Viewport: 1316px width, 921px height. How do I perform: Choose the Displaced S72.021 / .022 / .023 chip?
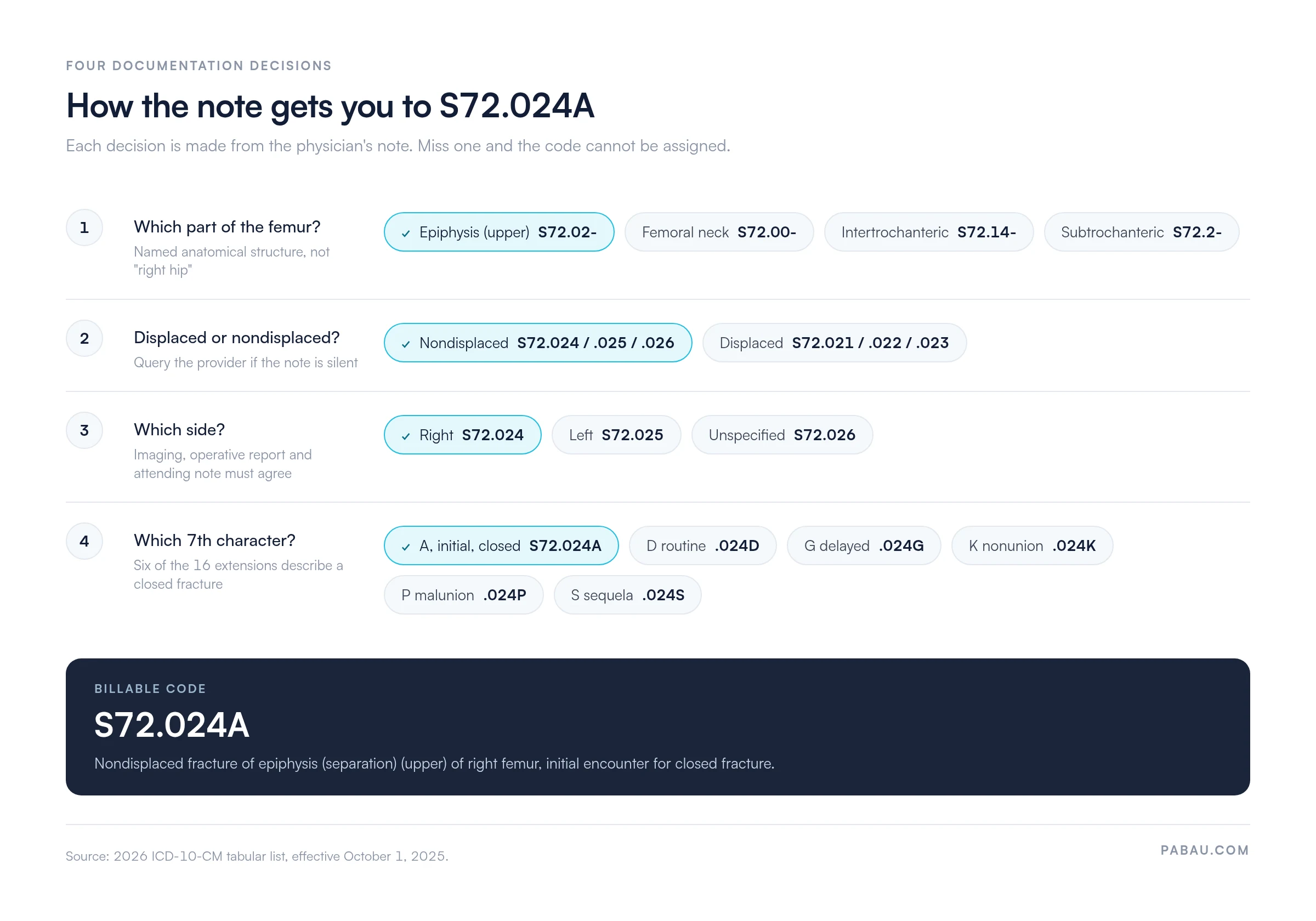(x=834, y=343)
